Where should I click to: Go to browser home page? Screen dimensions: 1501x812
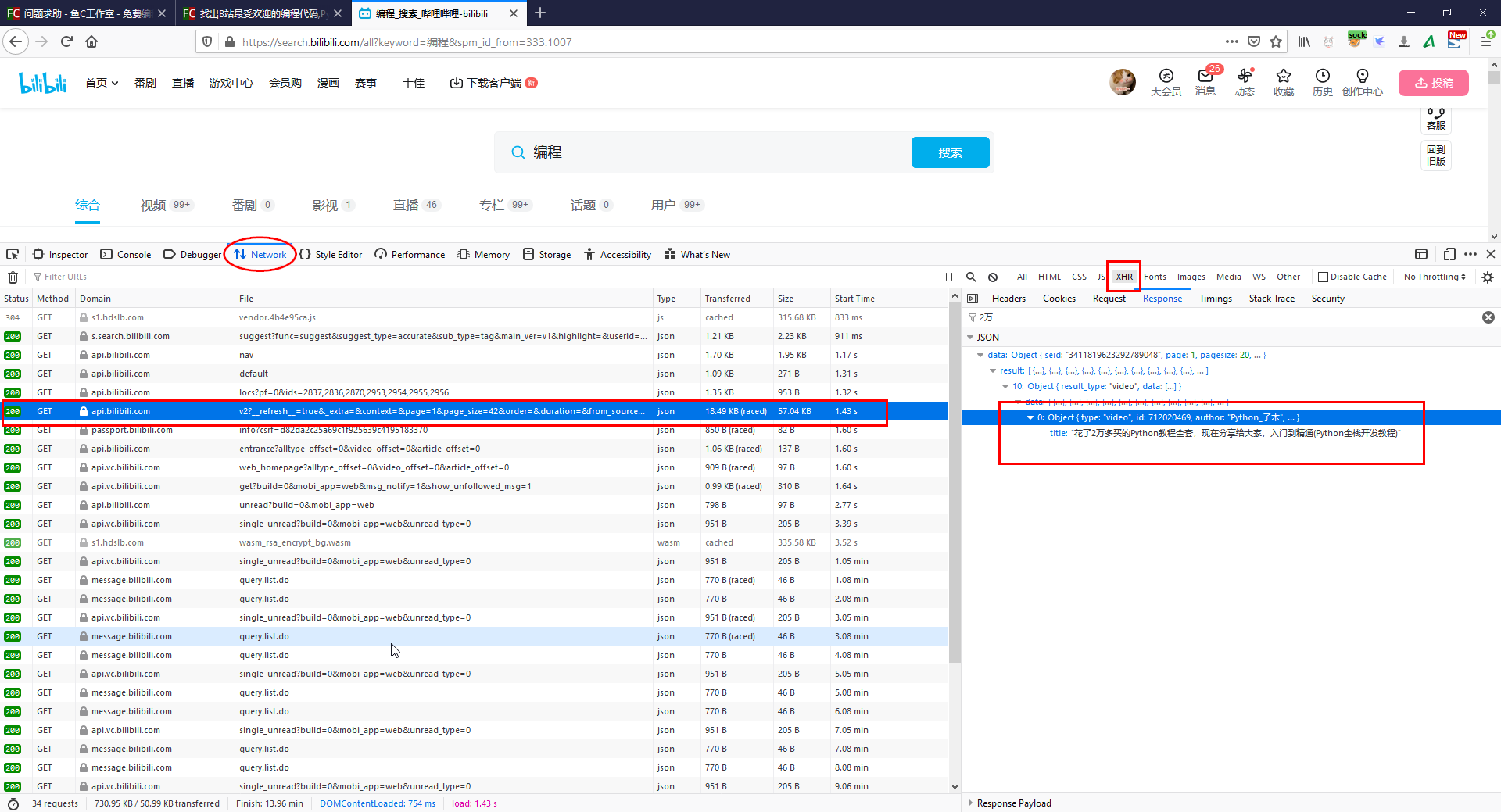tap(91, 41)
